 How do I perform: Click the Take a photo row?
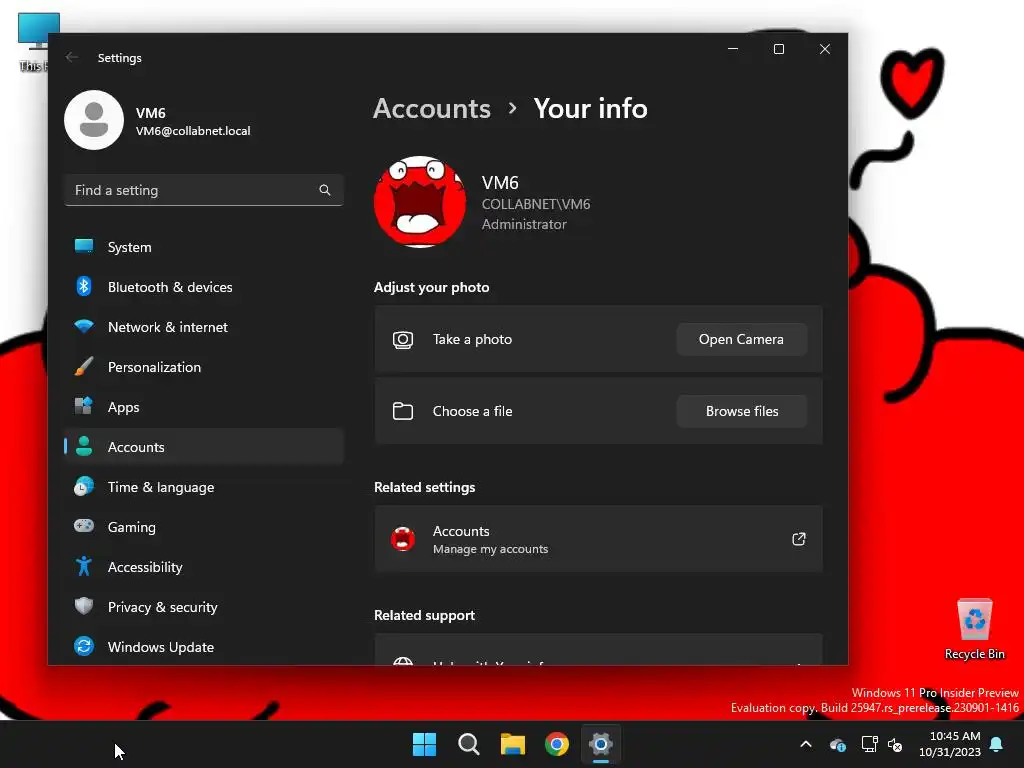coord(598,339)
